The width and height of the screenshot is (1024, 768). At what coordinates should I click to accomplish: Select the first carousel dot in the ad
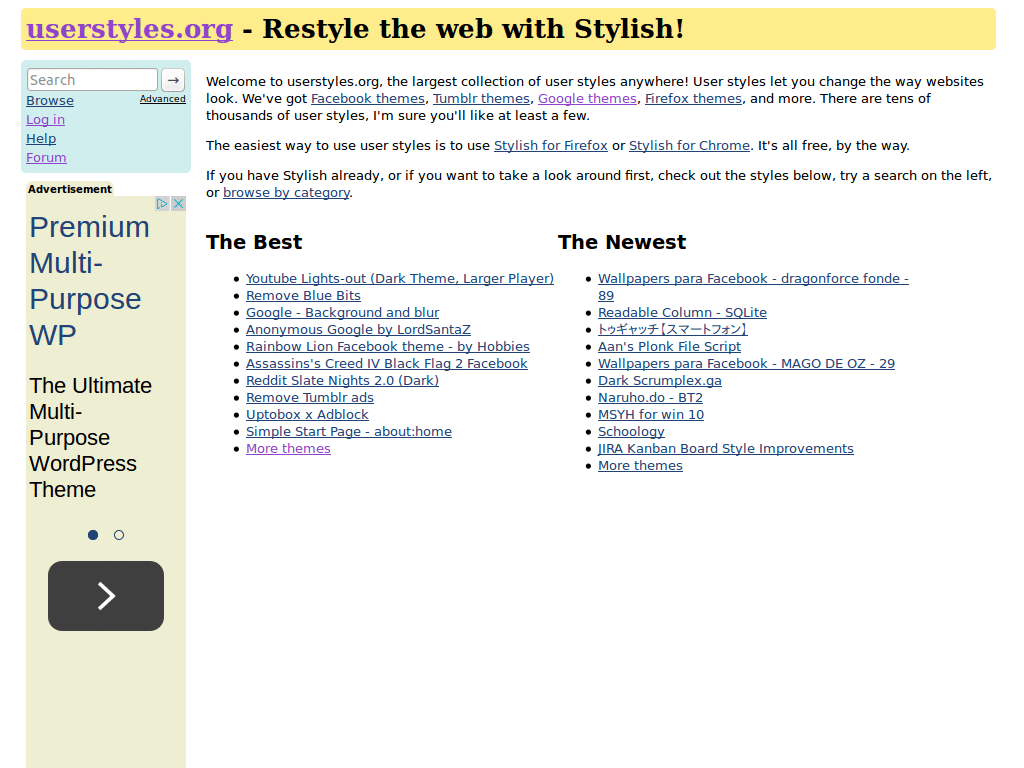[x=93, y=535]
